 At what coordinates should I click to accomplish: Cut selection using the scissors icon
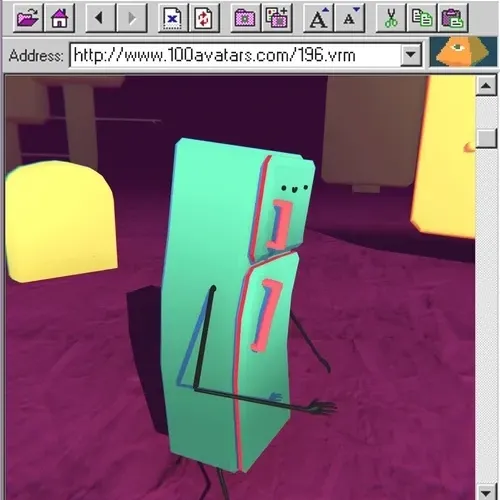(x=391, y=18)
